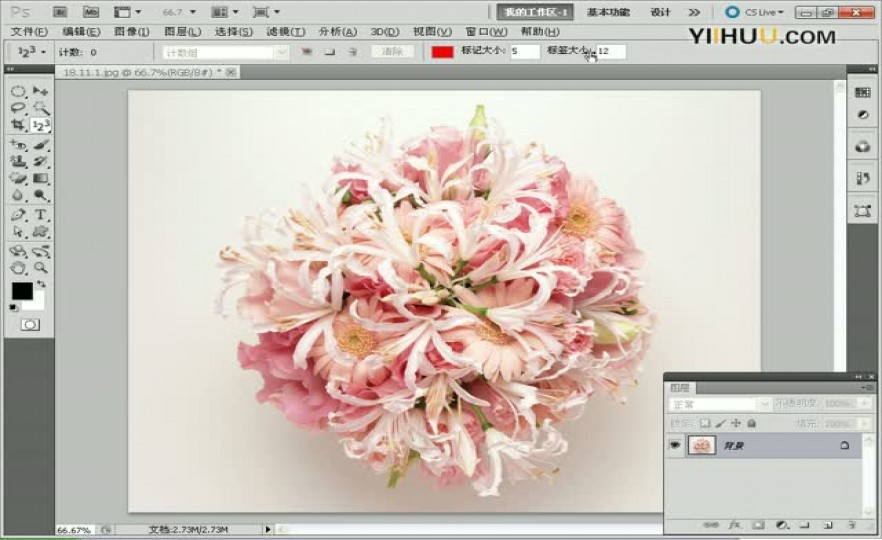Open the 文件(F) menu

pyautogui.click(x=29, y=32)
